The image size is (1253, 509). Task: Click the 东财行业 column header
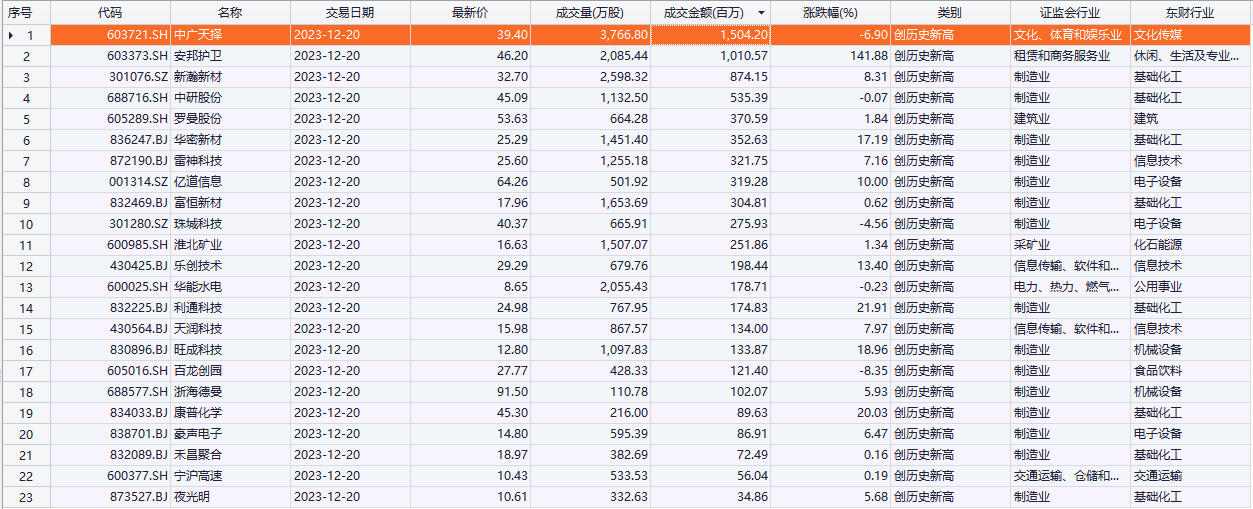click(1189, 13)
